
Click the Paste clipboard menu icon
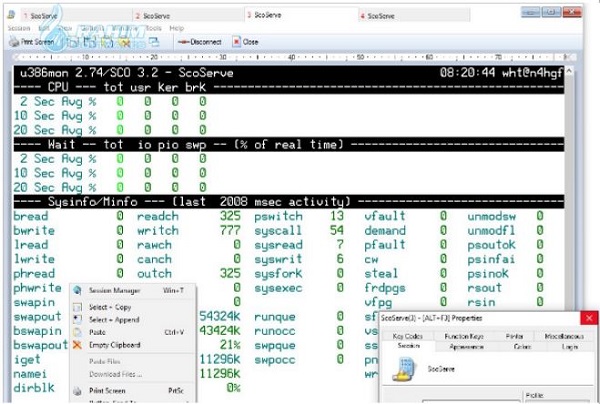tap(77, 332)
